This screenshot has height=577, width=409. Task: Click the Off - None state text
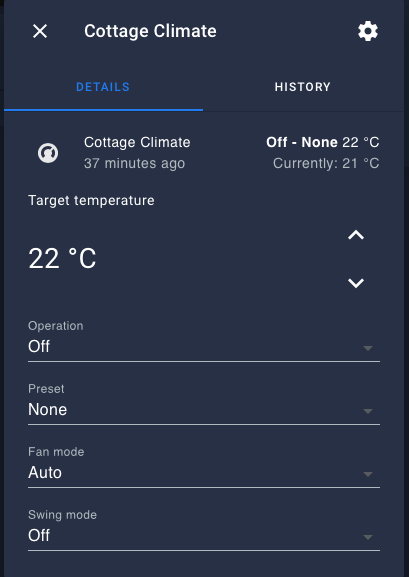click(302, 142)
